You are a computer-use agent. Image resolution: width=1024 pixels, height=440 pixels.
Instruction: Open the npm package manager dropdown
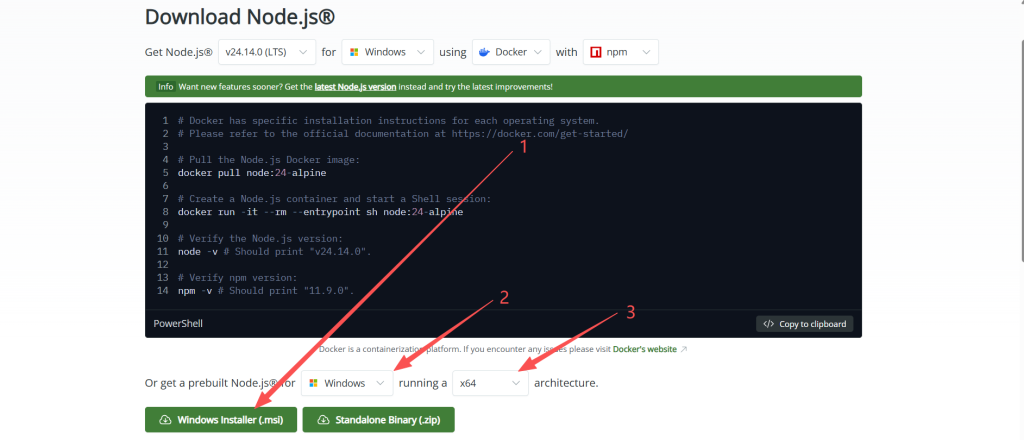click(x=620, y=52)
